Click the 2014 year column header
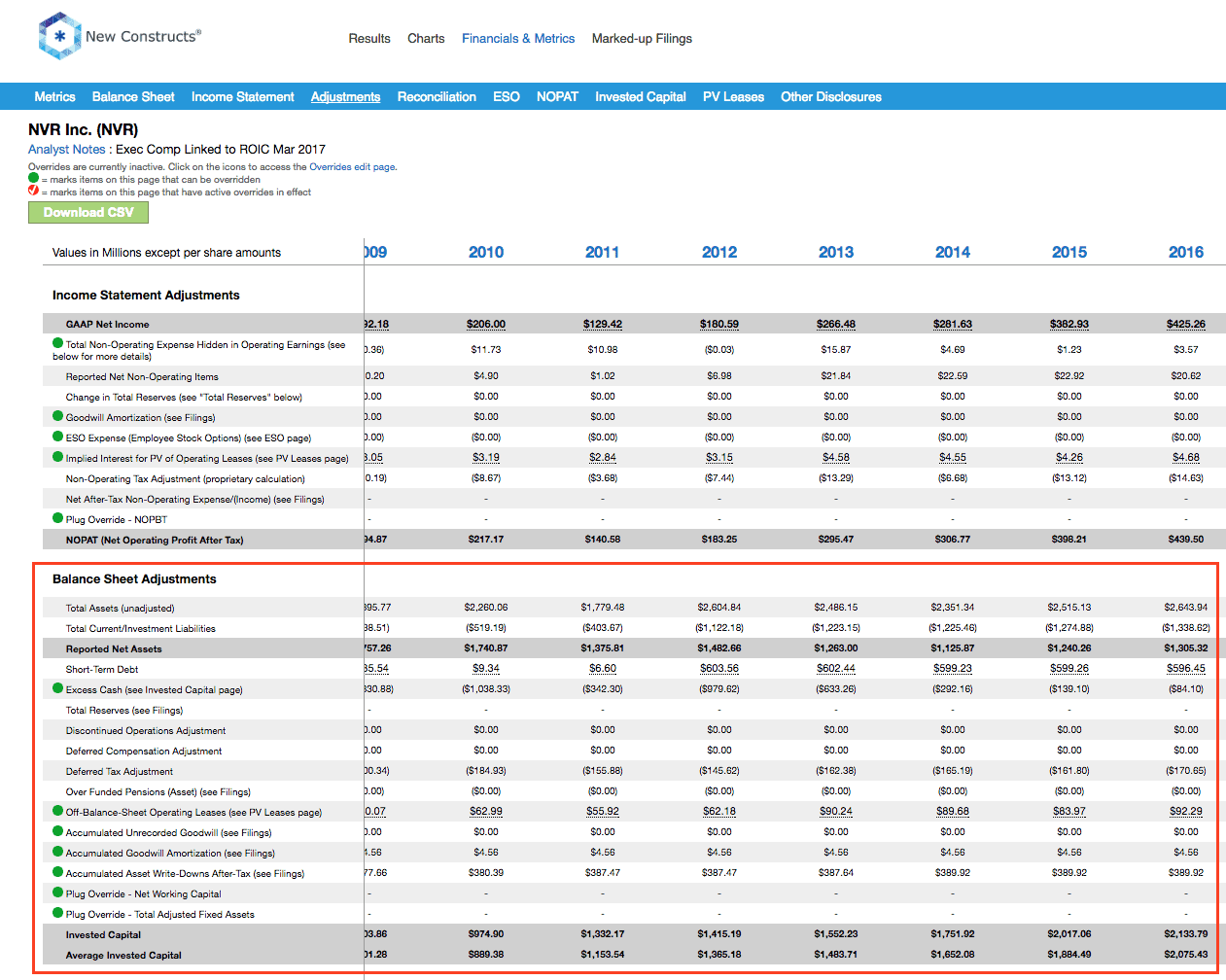 (x=953, y=252)
